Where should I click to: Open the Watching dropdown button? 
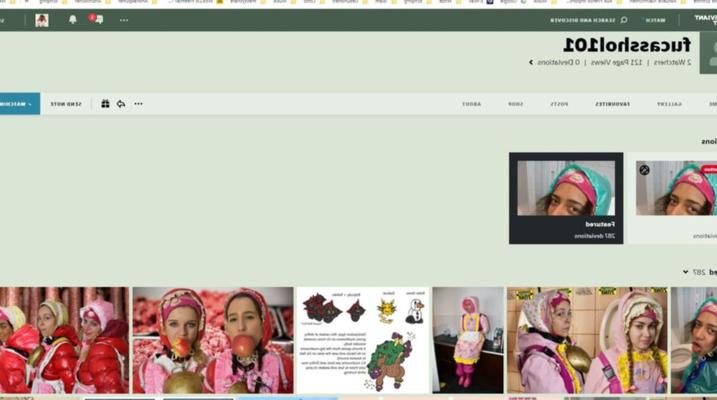click(x=20, y=104)
